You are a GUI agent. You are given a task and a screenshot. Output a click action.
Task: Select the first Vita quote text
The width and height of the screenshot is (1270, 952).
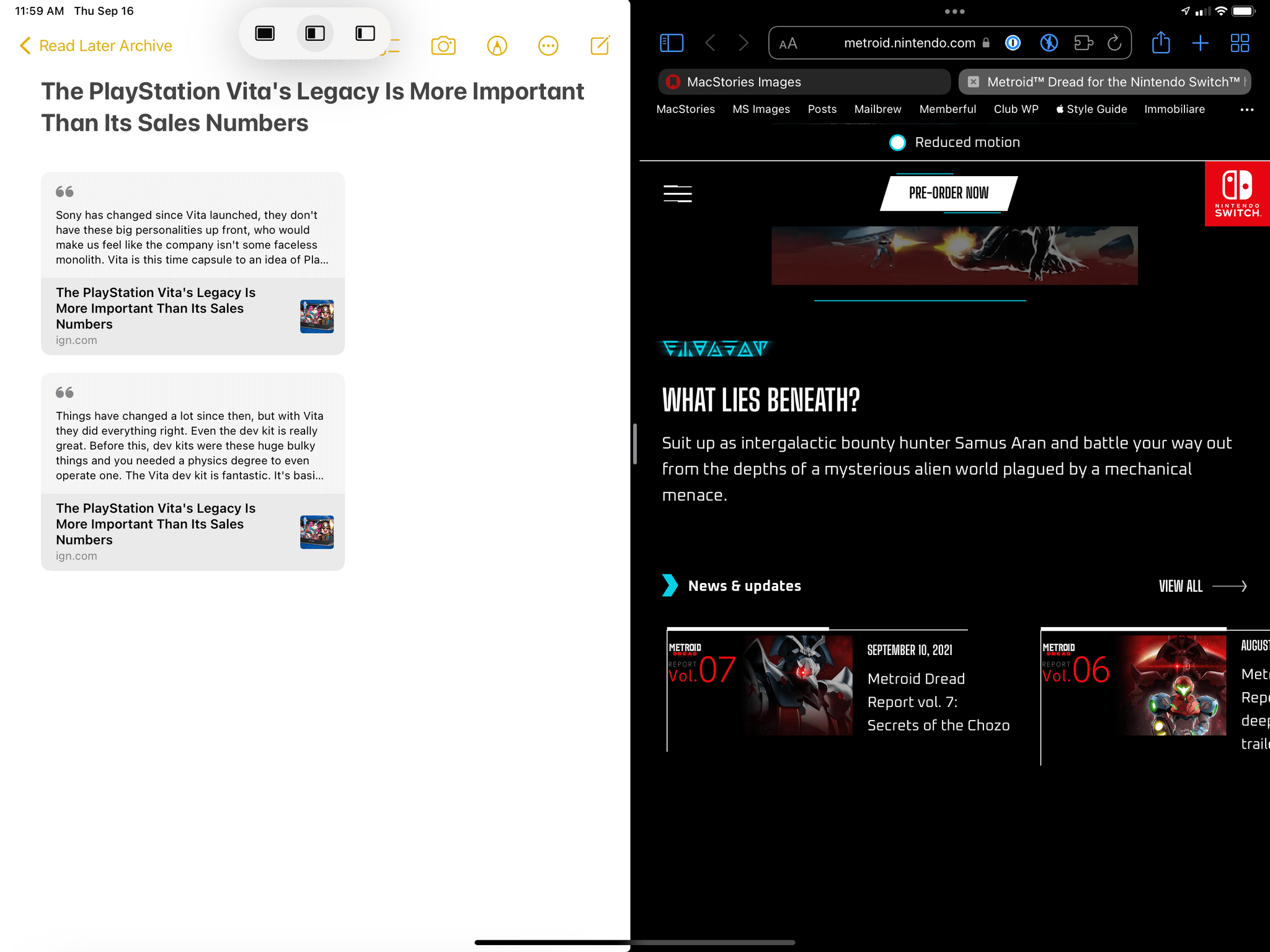(192, 238)
